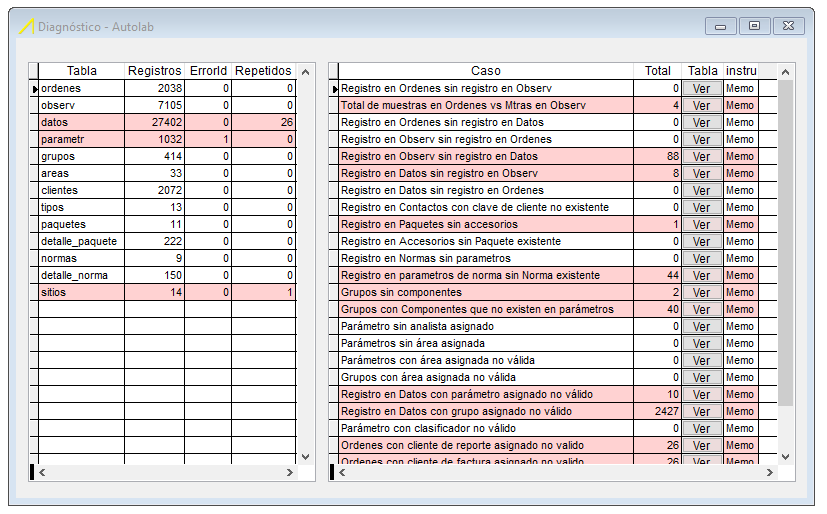Click Registros value 2072 in clientes row
The width and height of the screenshot is (827, 514).
pyautogui.click(x=155, y=190)
